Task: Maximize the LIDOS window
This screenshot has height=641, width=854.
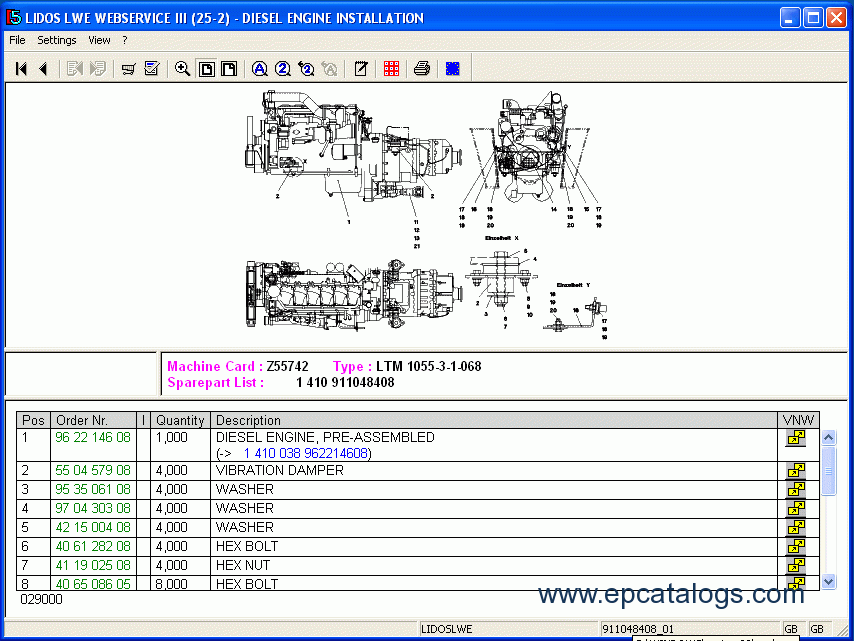Action: [813, 18]
